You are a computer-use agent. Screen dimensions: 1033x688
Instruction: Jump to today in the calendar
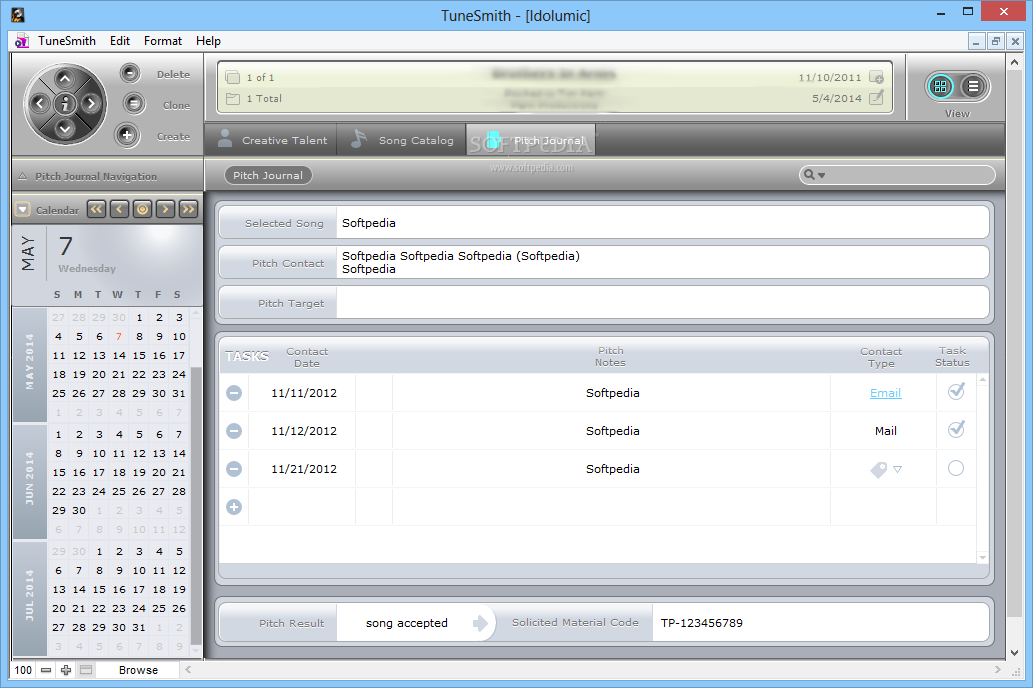[142, 210]
